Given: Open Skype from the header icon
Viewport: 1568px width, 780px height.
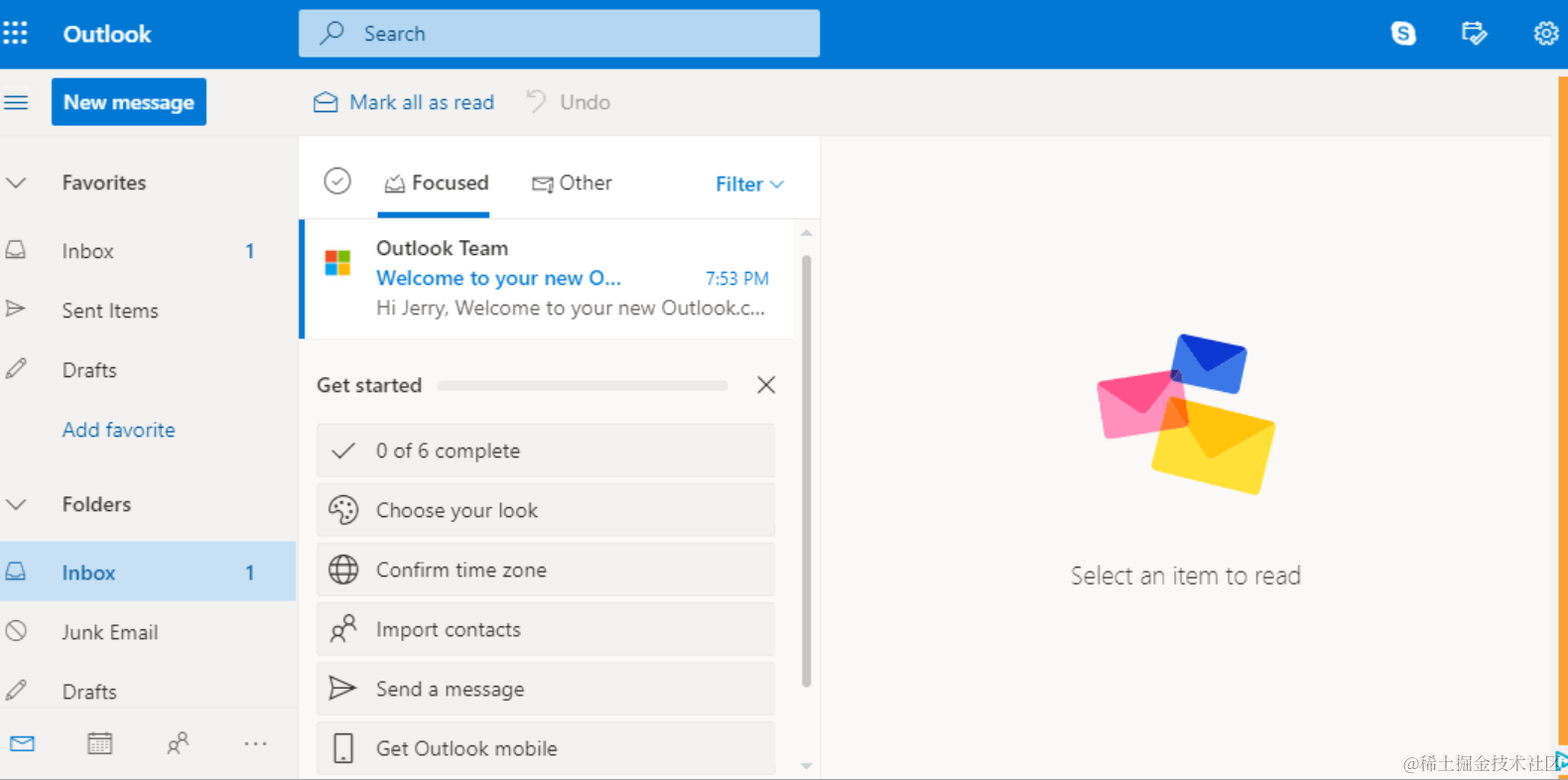Looking at the screenshot, I should coord(1403,34).
